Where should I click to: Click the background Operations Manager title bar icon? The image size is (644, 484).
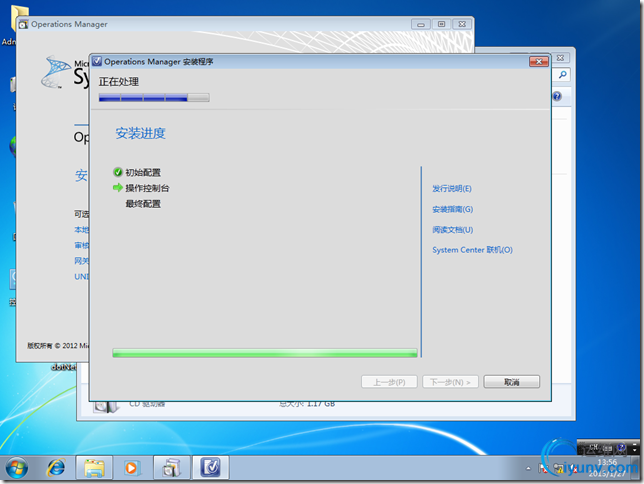tap(24, 24)
